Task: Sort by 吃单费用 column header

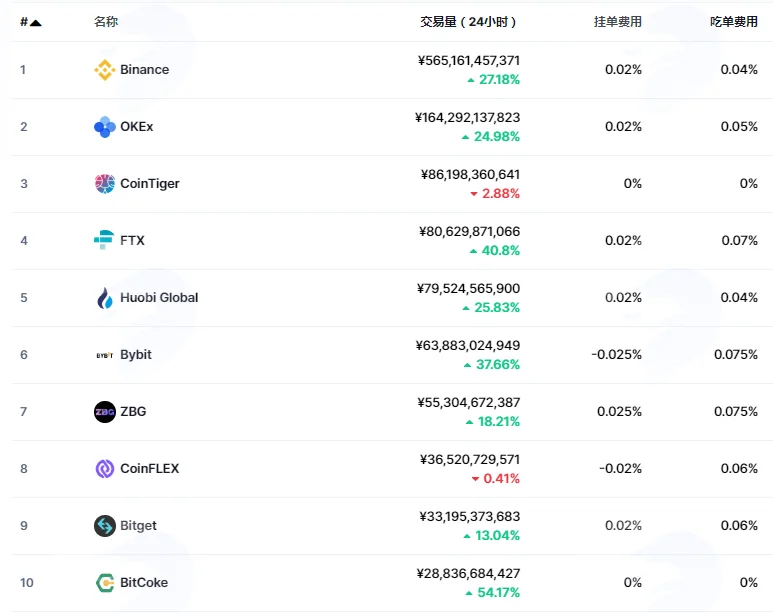Action: tap(734, 22)
